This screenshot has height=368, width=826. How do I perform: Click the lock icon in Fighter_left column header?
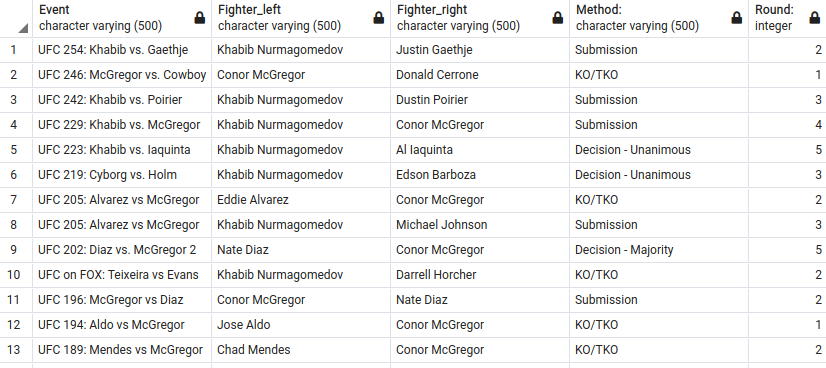pos(379,18)
